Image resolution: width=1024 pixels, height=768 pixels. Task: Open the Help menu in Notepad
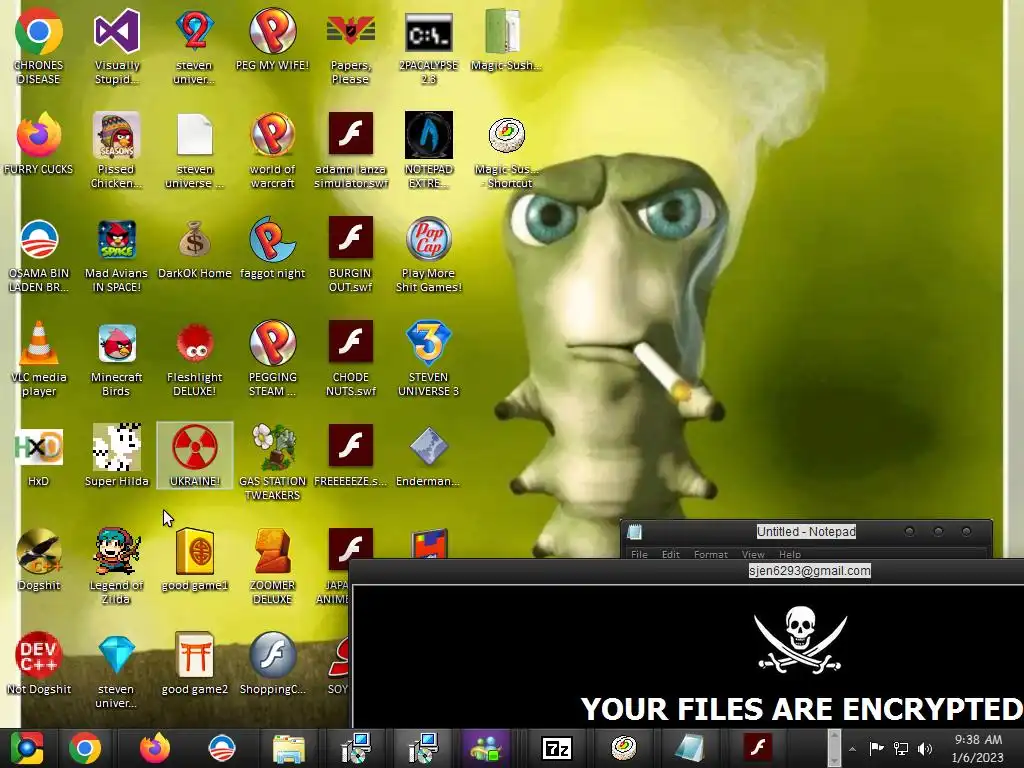pyautogui.click(x=790, y=554)
